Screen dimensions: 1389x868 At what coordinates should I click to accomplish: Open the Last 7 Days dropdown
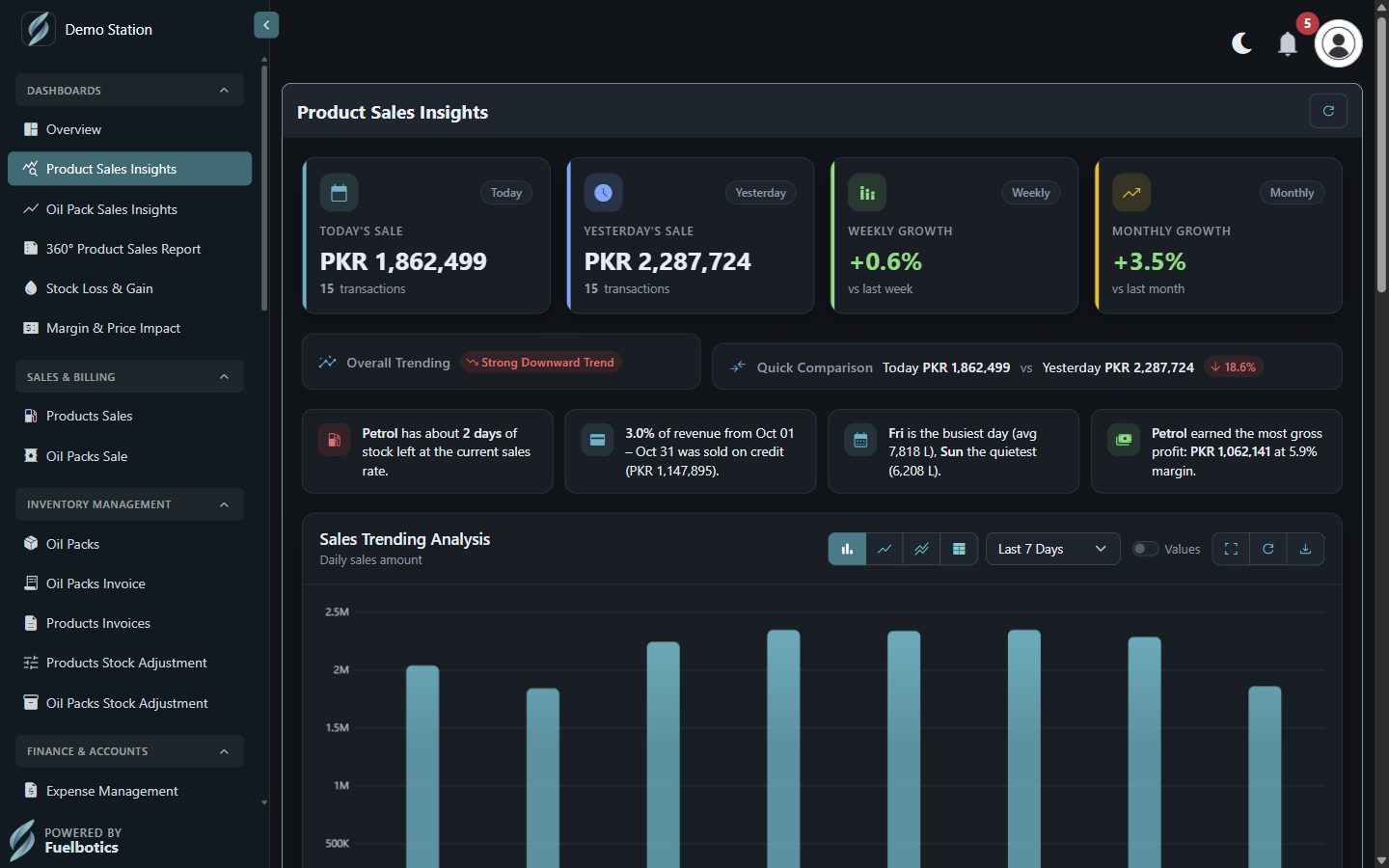tap(1052, 549)
